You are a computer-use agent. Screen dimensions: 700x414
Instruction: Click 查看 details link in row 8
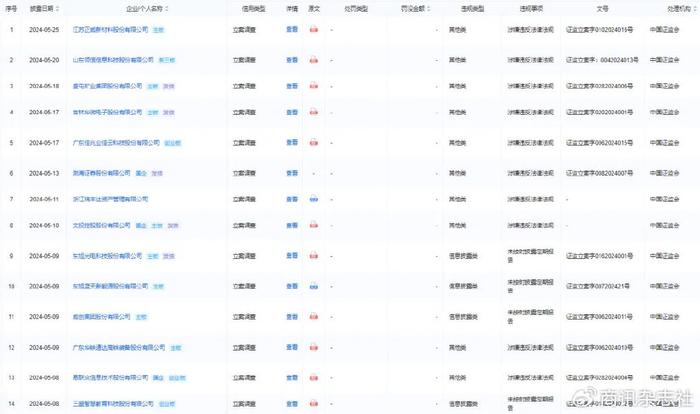coord(292,225)
